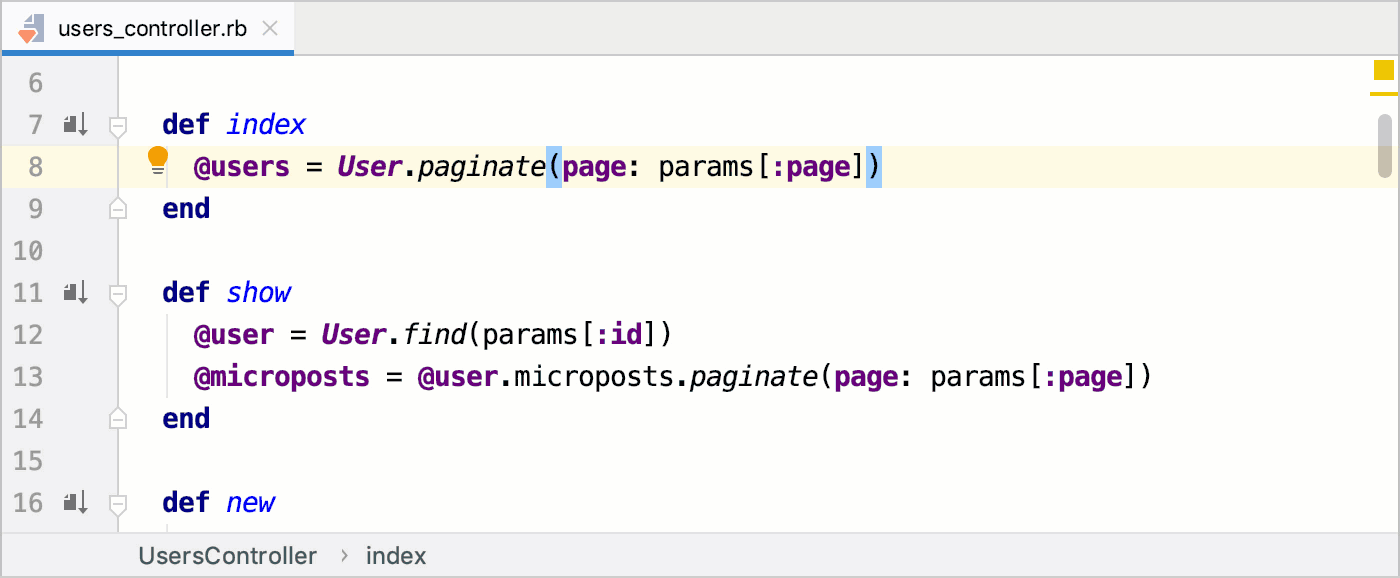Image resolution: width=1400 pixels, height=578 pixels.
Task: Select the users_controller.rb editor tab
Action: tap(150, 27)
